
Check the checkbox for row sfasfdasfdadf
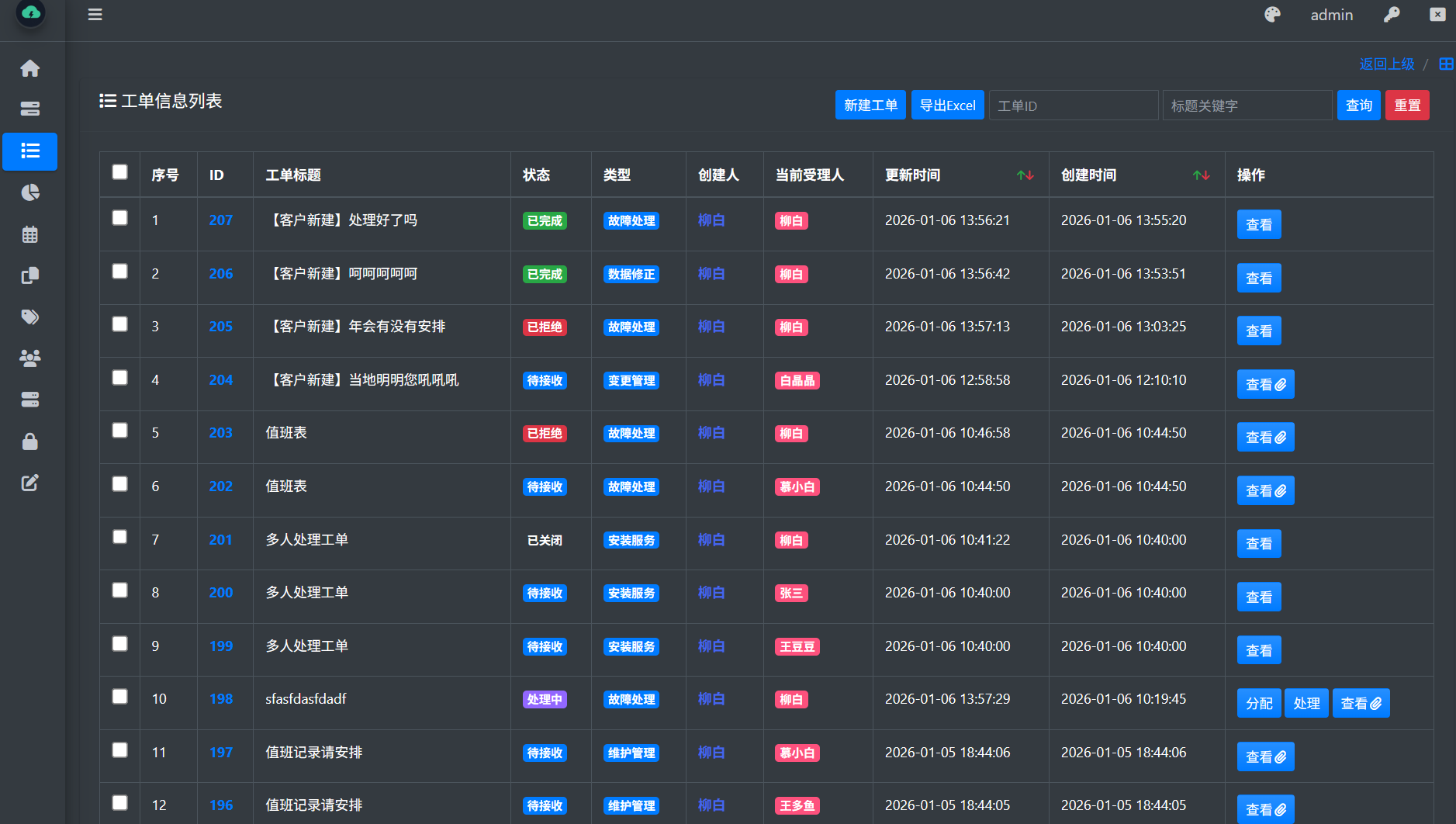pos(119,697)
